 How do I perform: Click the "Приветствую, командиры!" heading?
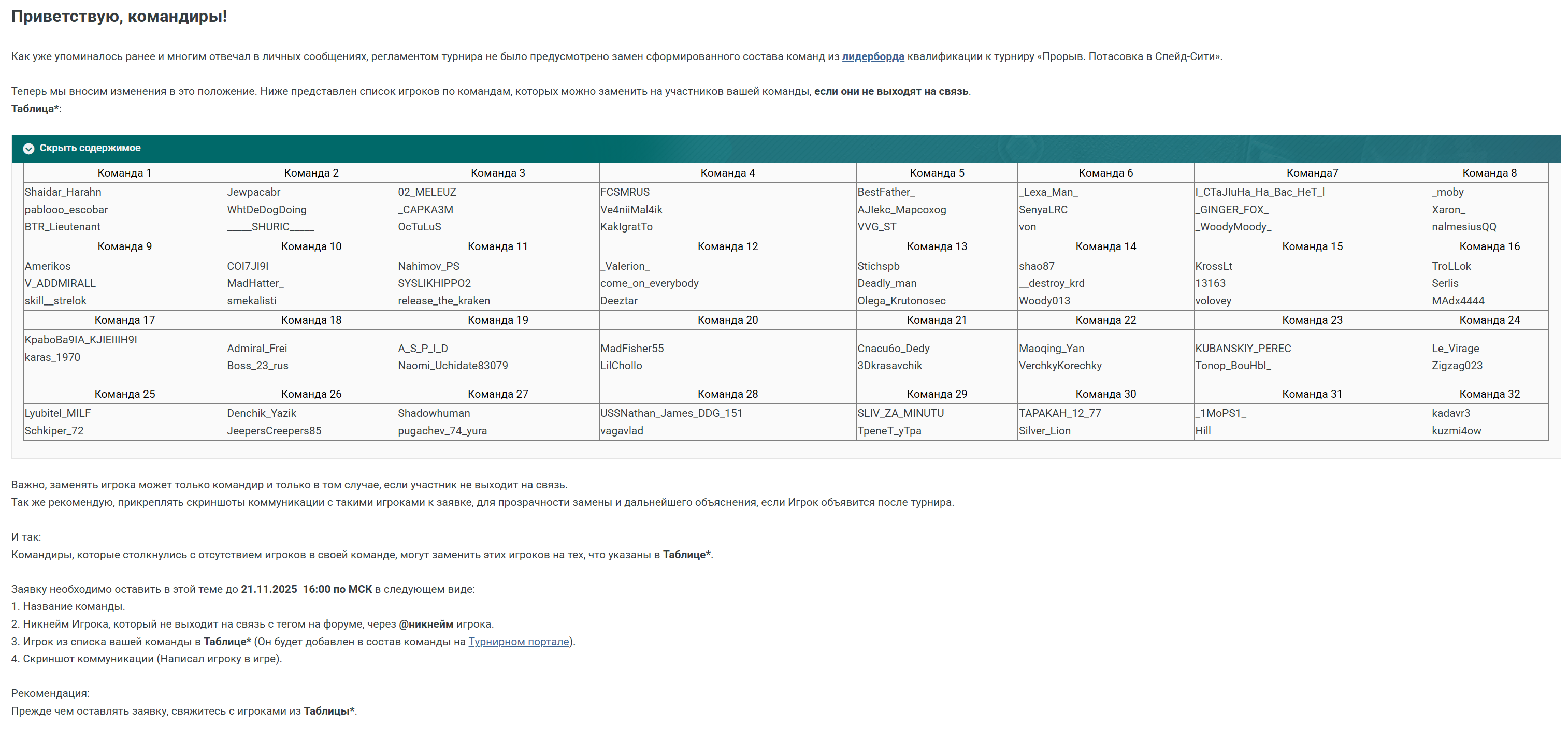pos(119,17)
